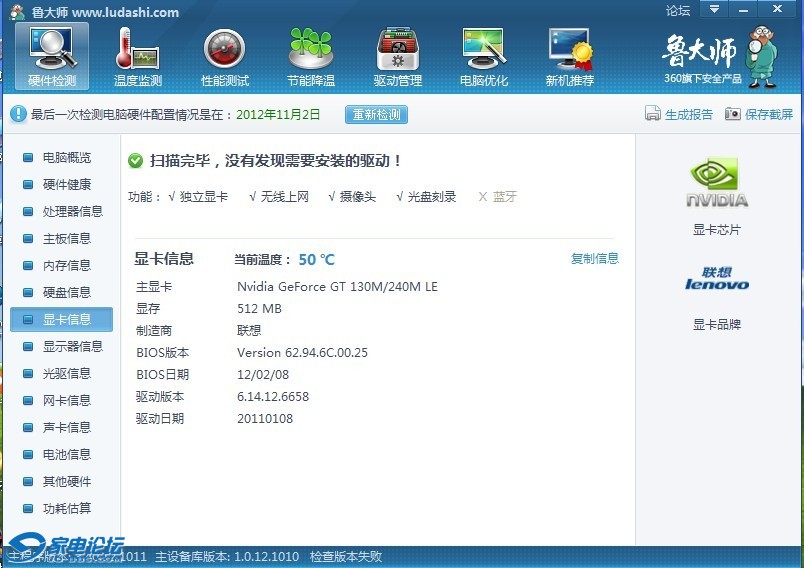Click the 复制信息 copy info link

point(594,258)
